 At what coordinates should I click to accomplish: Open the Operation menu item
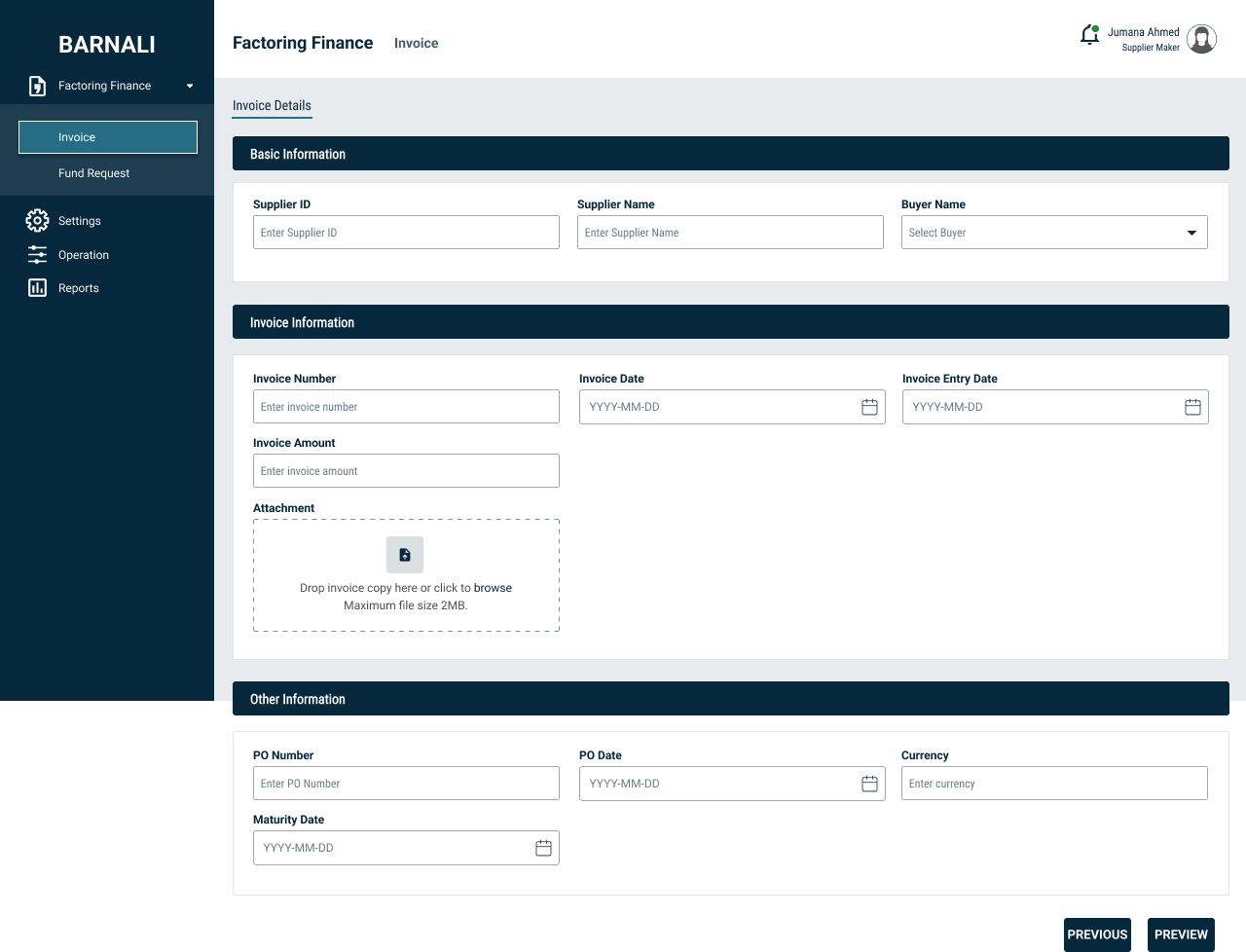tap(84, 255)
